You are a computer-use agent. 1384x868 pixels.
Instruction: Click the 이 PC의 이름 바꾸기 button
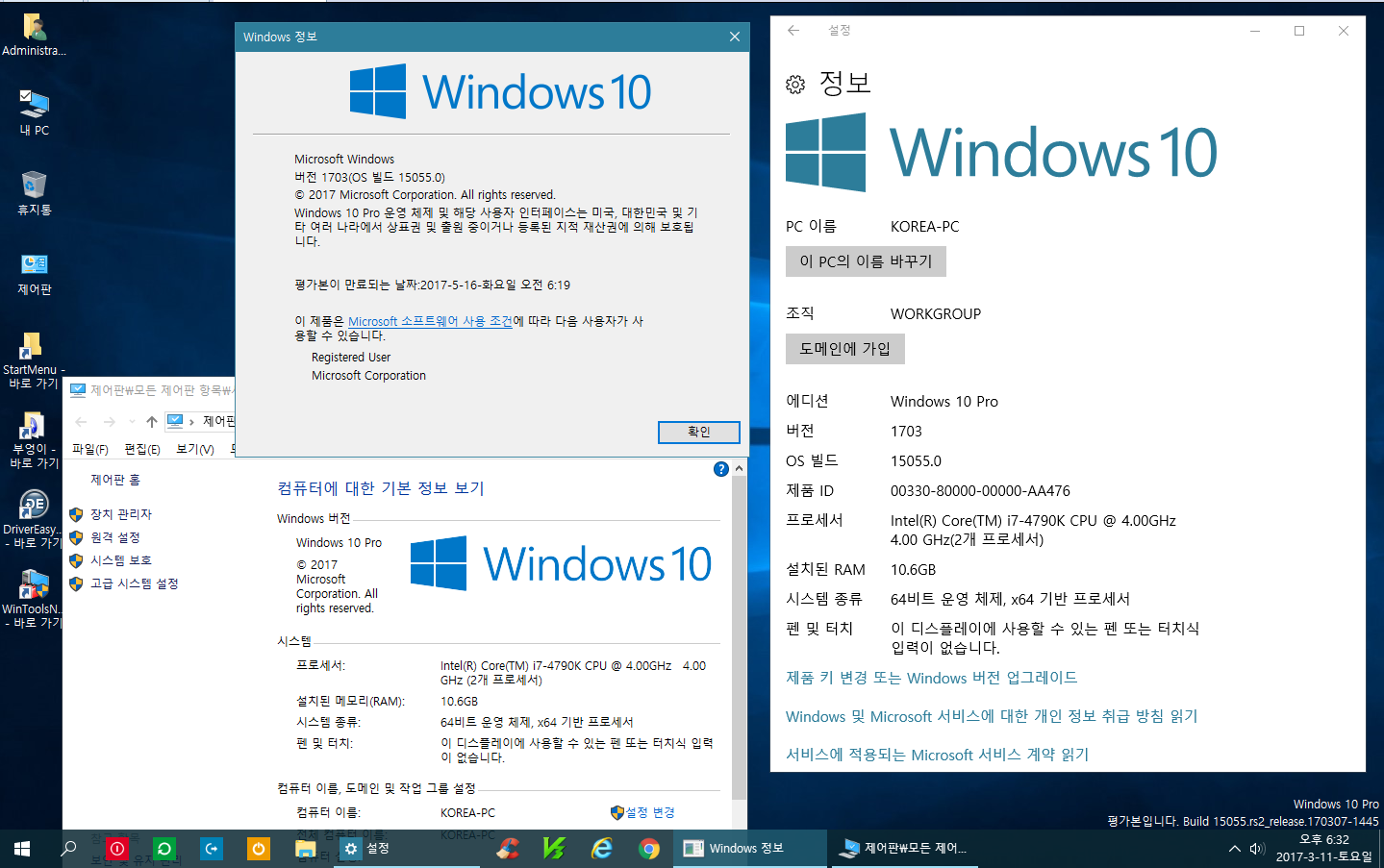click(x=866, y=261)
